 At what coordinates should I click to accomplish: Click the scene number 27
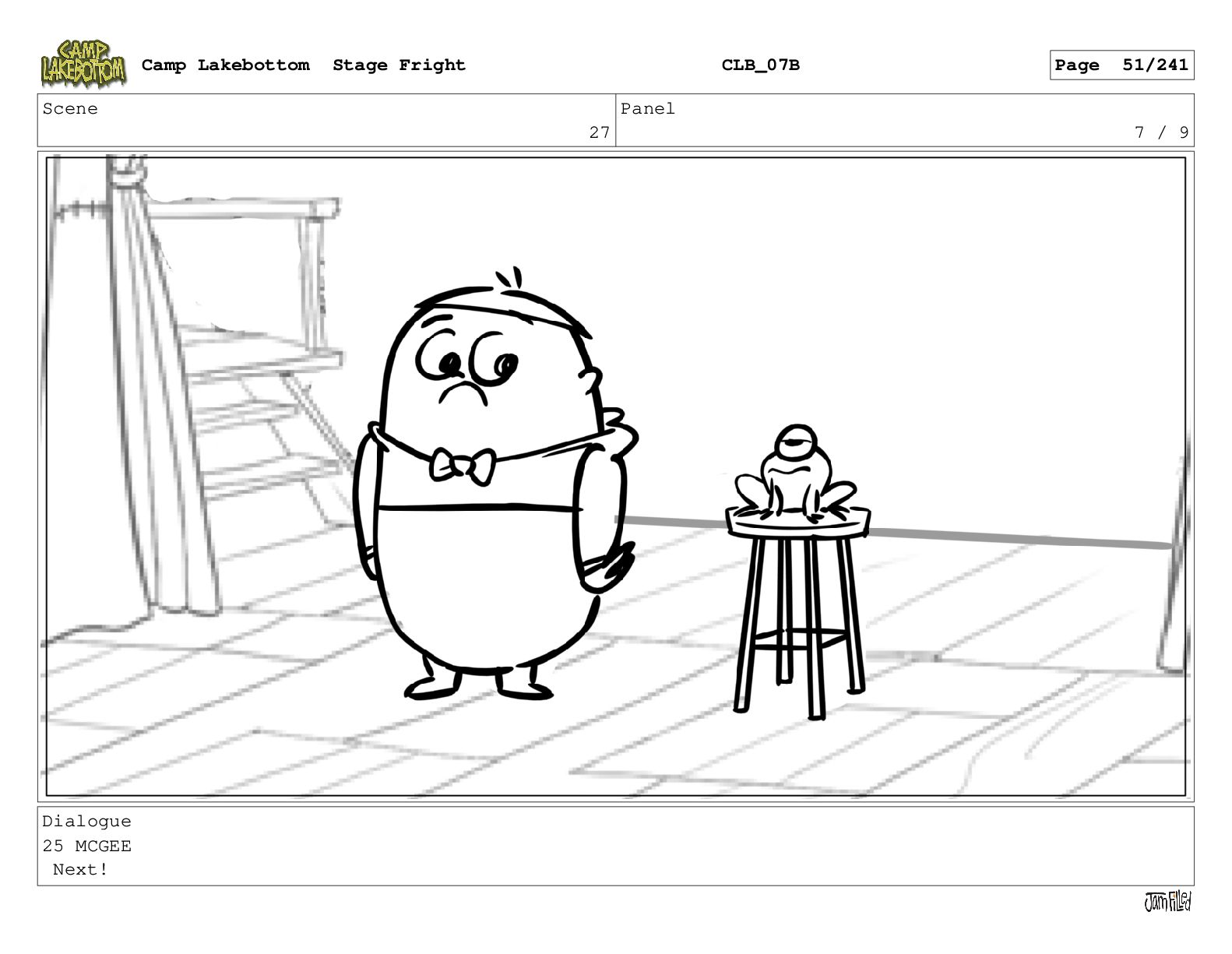point(599,132)
